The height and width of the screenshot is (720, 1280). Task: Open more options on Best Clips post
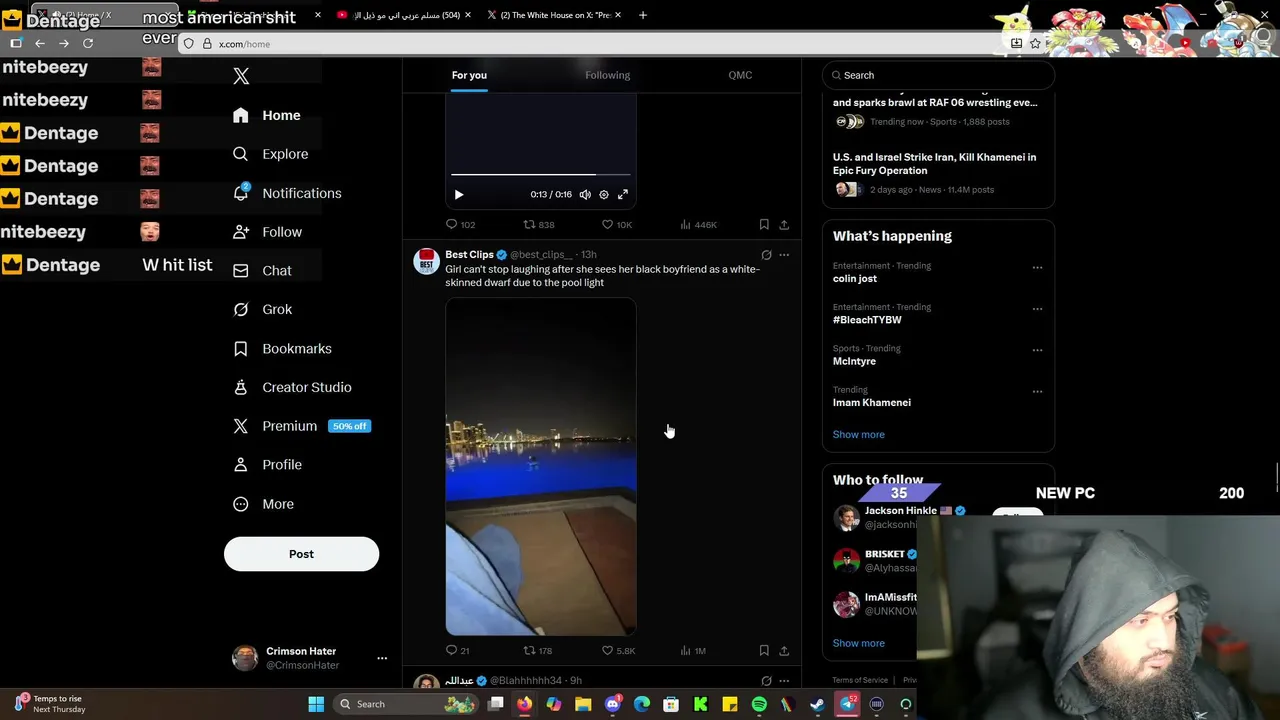[x=784, y=255]
